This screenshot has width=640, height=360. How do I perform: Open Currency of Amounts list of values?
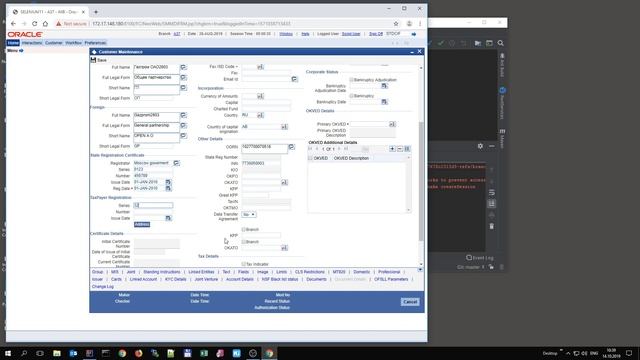[260, 96]
